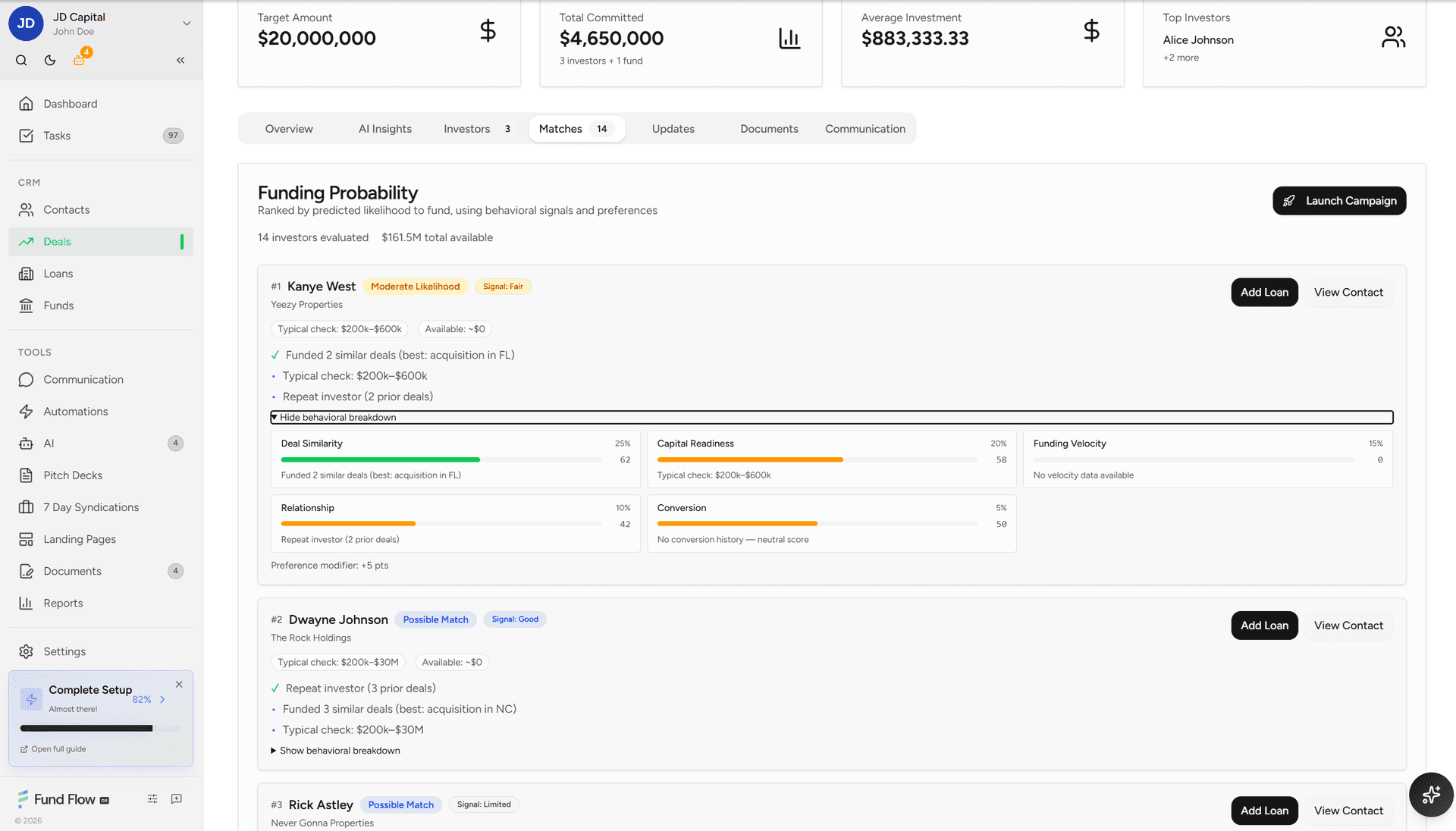Click the AI robot icon in sidebar
Screen dimensions: 1456x831
tap(27, 444)
